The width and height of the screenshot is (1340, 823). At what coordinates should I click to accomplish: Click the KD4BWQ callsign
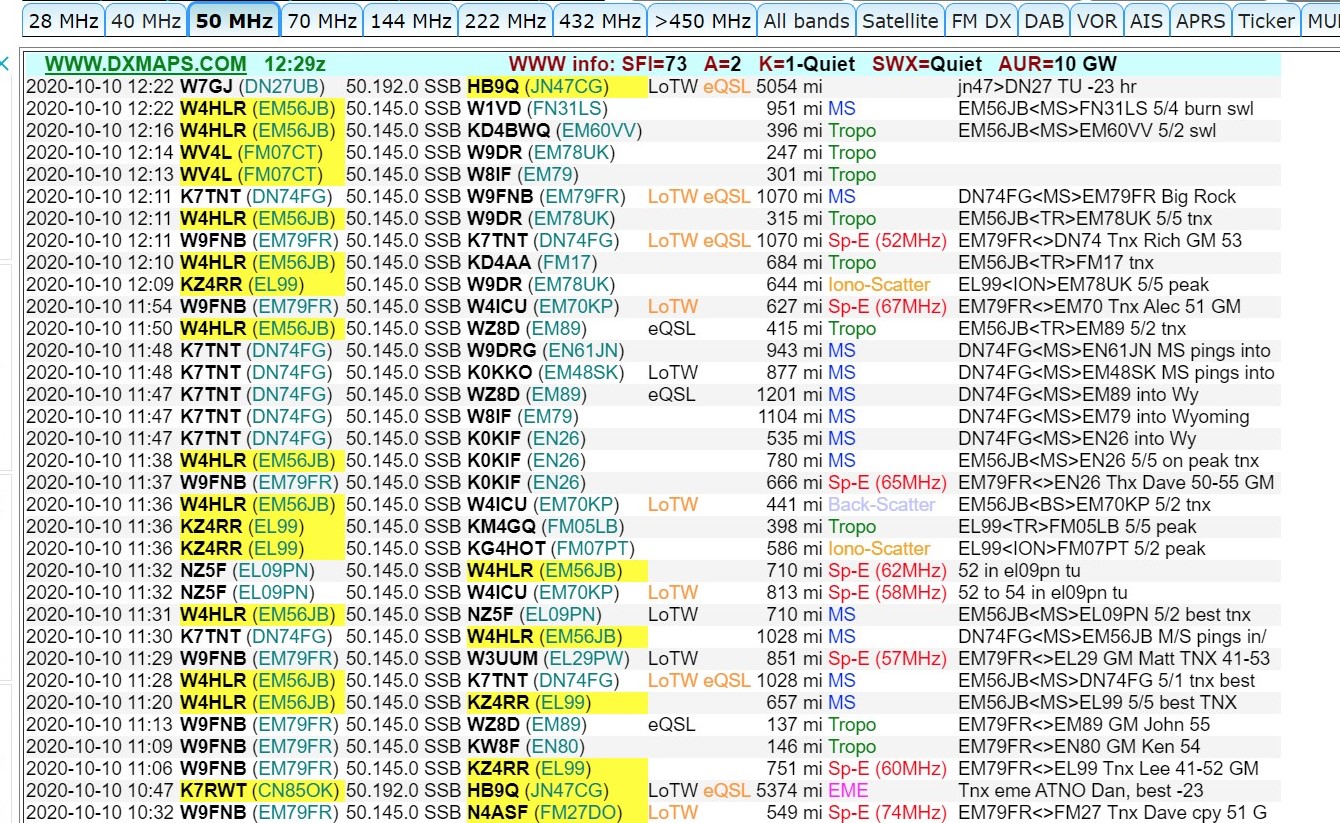[509, 131]
